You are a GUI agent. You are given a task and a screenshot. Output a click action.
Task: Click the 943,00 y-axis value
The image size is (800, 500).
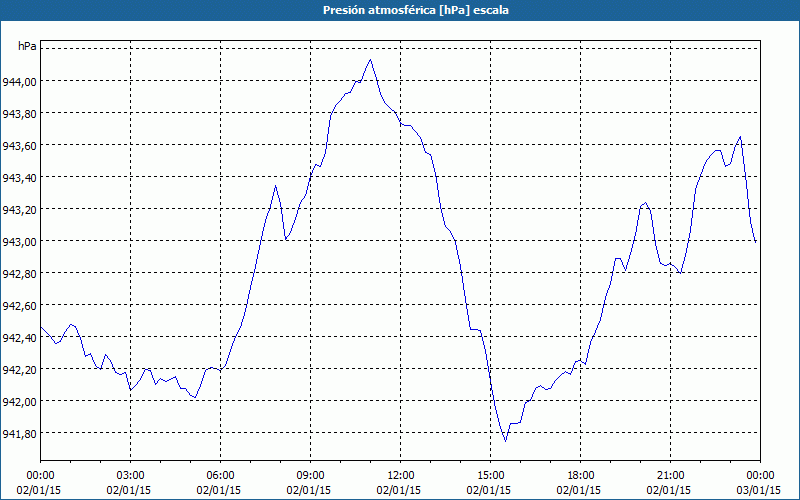tap(18, 241)
